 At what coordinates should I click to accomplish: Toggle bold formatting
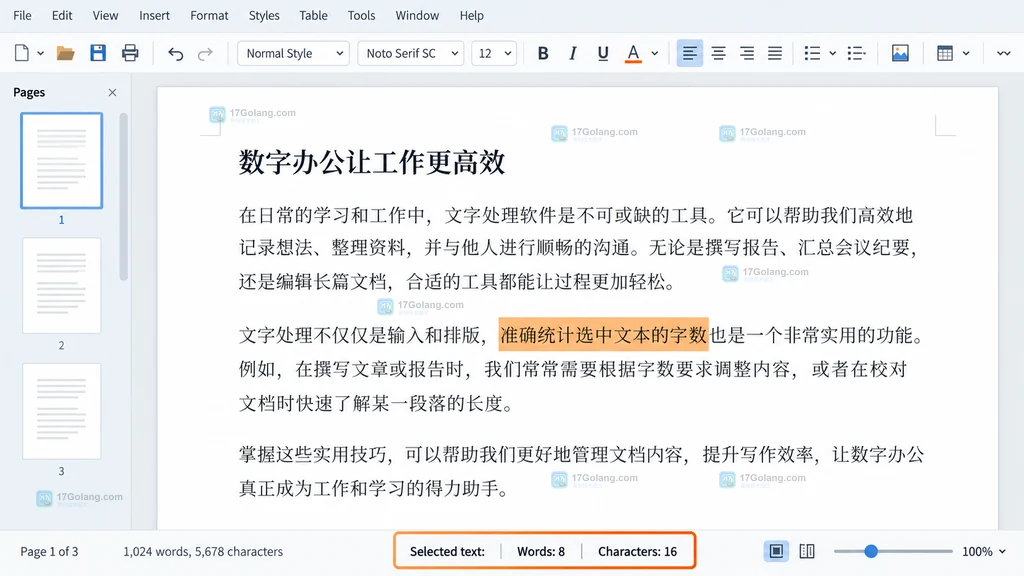543,54
